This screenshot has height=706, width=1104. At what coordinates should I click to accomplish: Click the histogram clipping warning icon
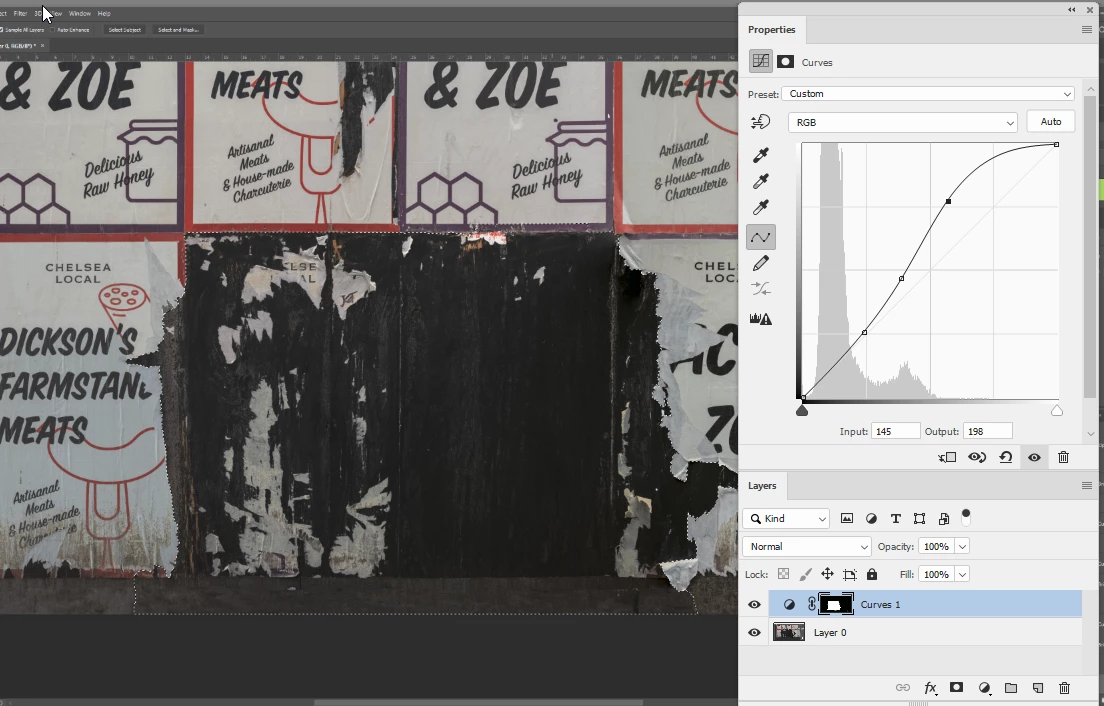click(x=760, y=319)
